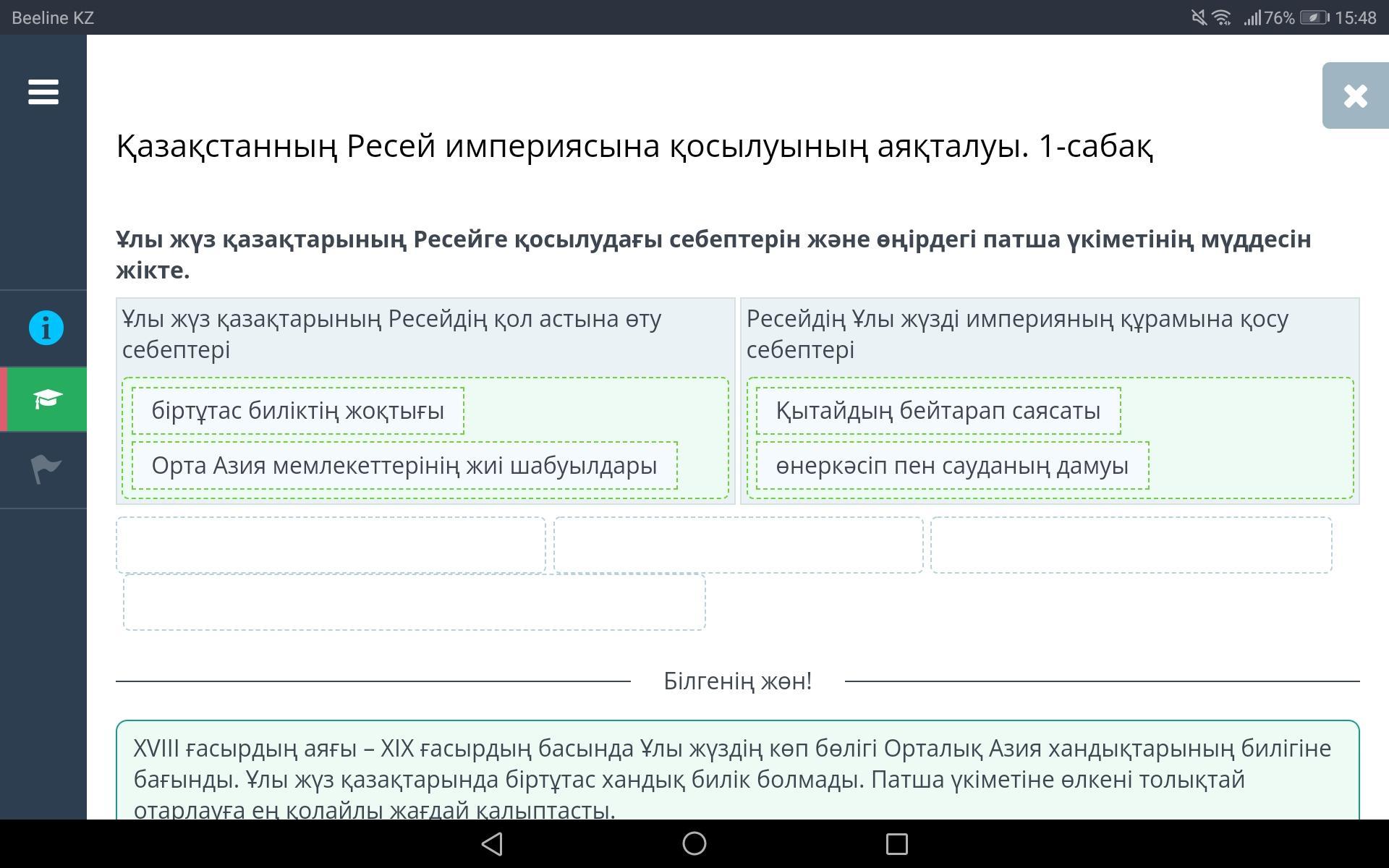This screenshot has height=868, width=1389.
Task: Select the 'Орта Азия мемлекеттерінің жиі шабуылдары' chip
Action: [x=404, y=466]
